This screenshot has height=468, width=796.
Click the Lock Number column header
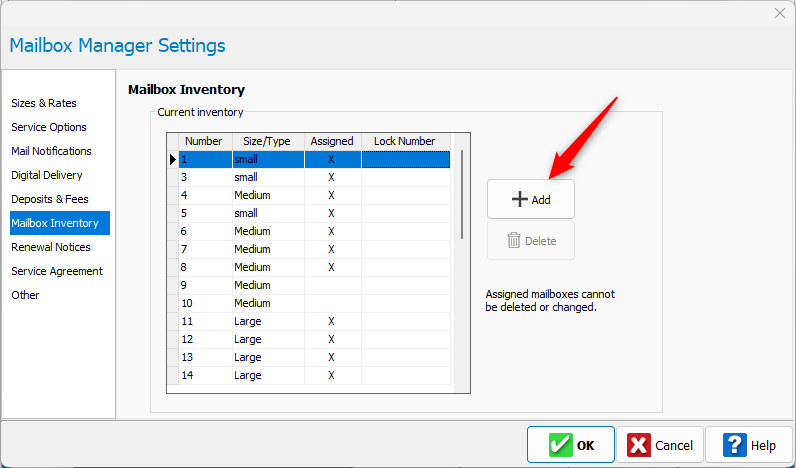tap(404, 141)
